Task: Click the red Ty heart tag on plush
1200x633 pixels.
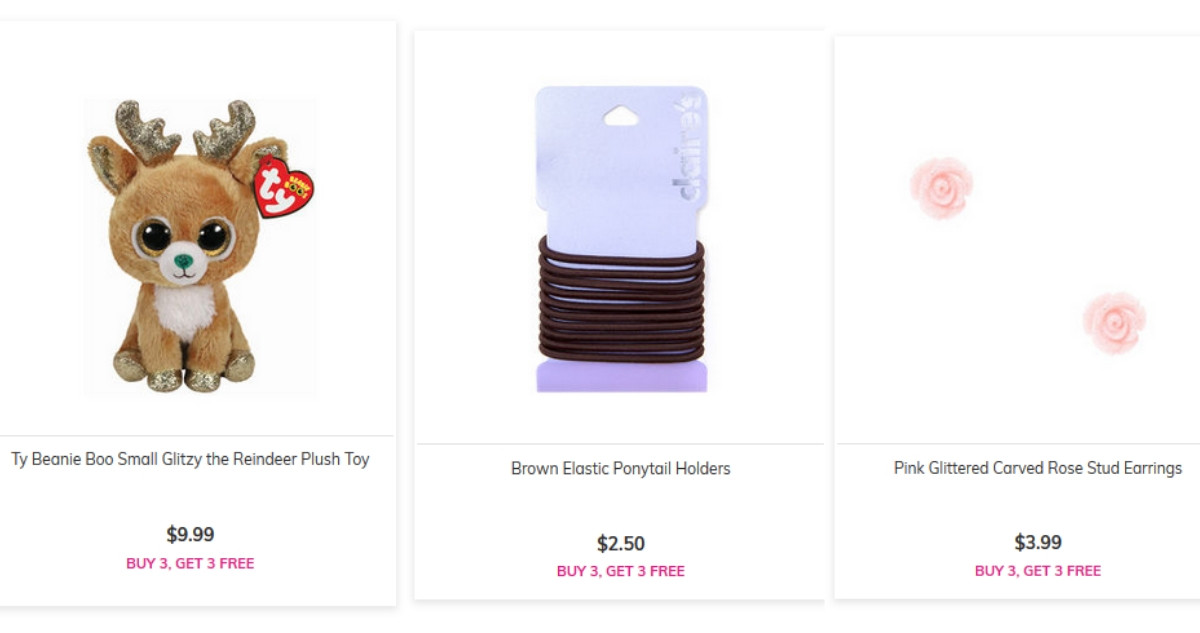Action: [x=284, y=186]
